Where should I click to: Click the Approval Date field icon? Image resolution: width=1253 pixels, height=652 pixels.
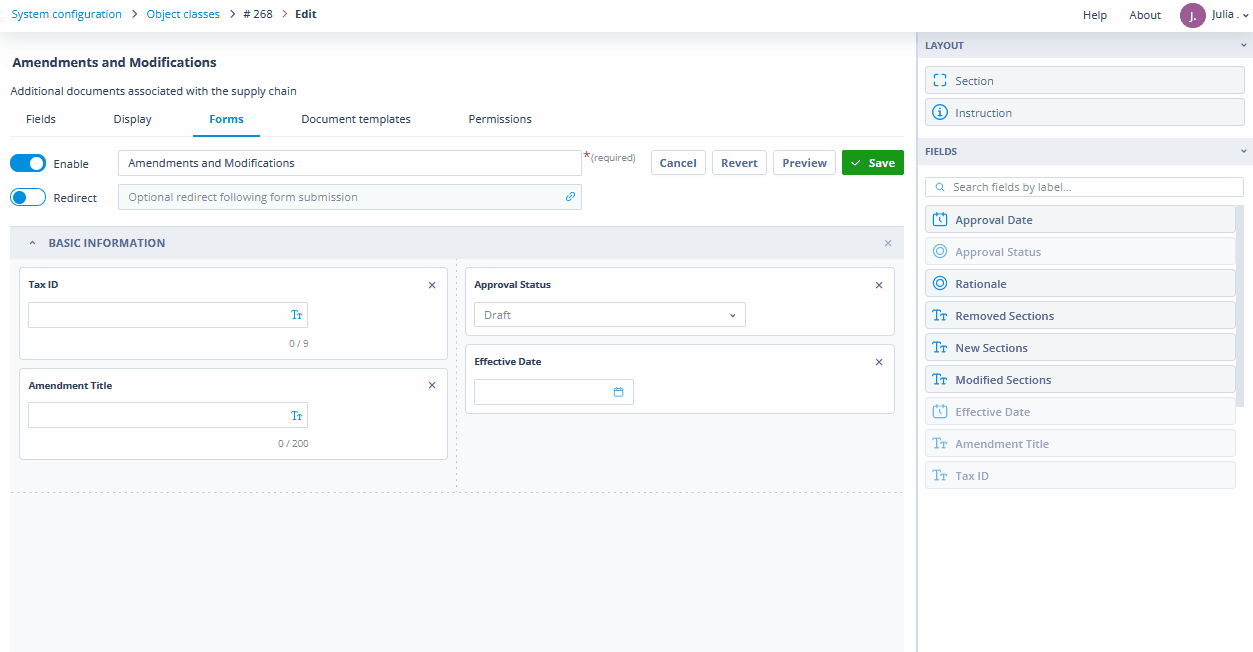(x=940, y=220)
